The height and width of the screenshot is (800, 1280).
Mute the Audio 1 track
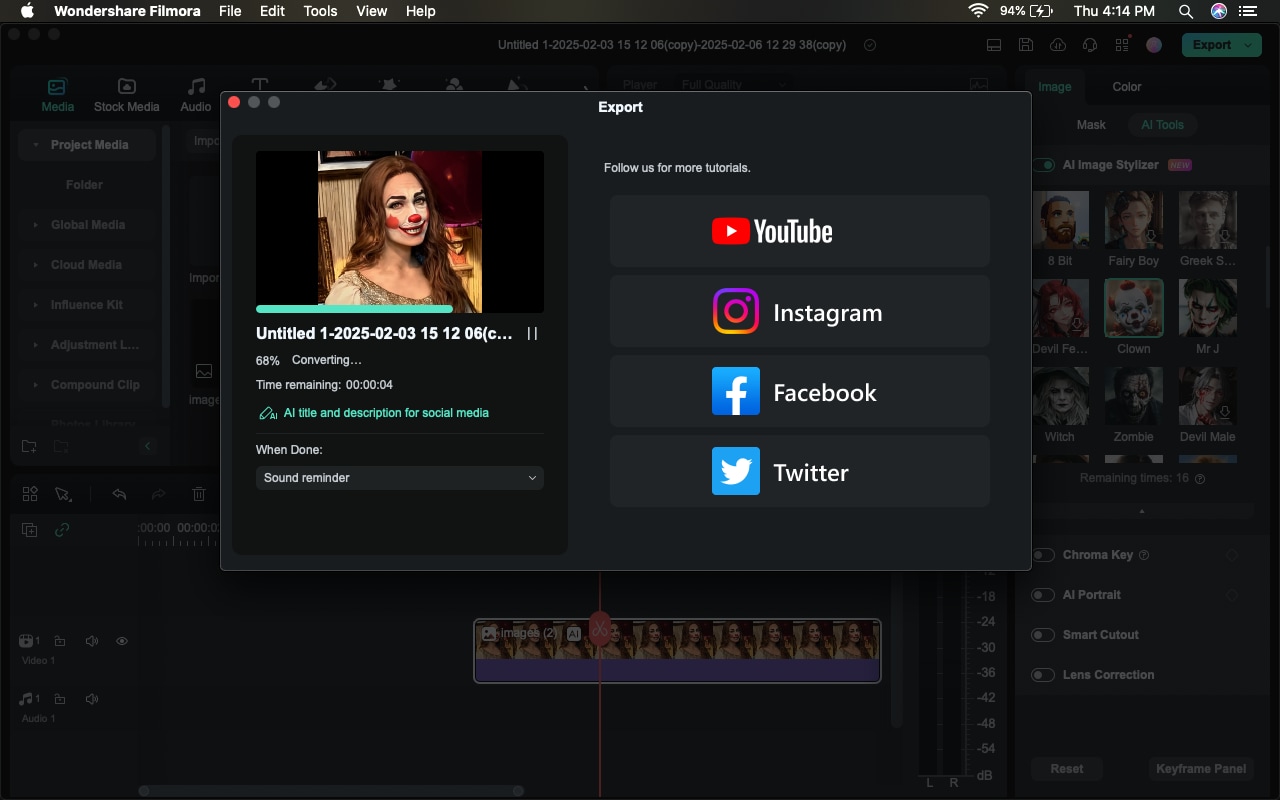92,699
